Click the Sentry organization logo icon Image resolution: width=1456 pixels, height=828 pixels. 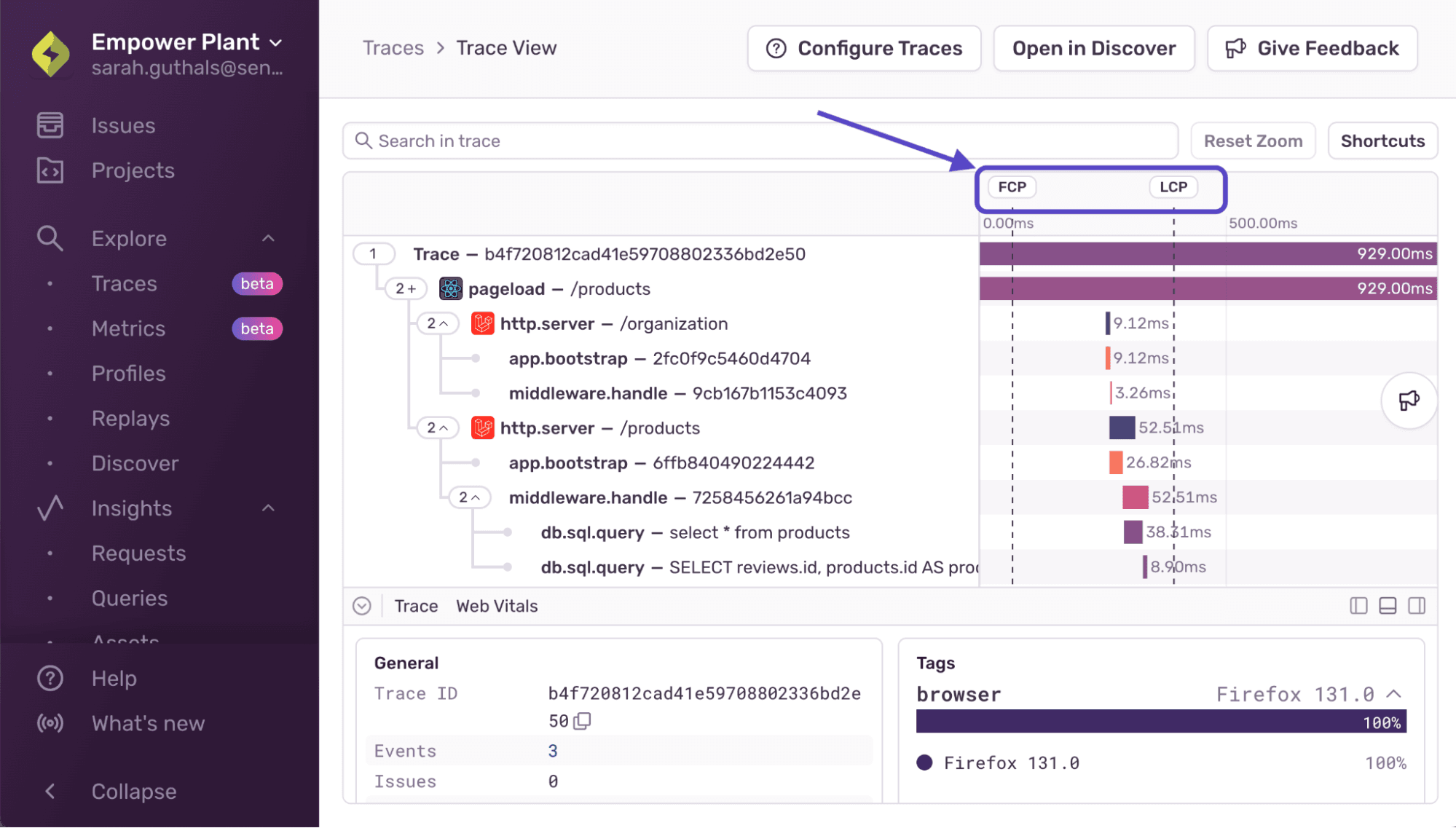click(x=51, y=54)
